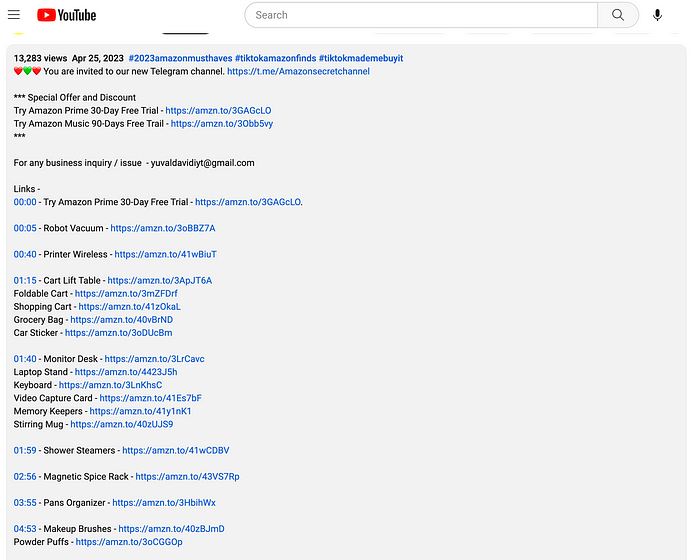The height and width of the screenshot is (560, 700).
Task: Jump to timestamp 00:40
Action: pos(25,255)
